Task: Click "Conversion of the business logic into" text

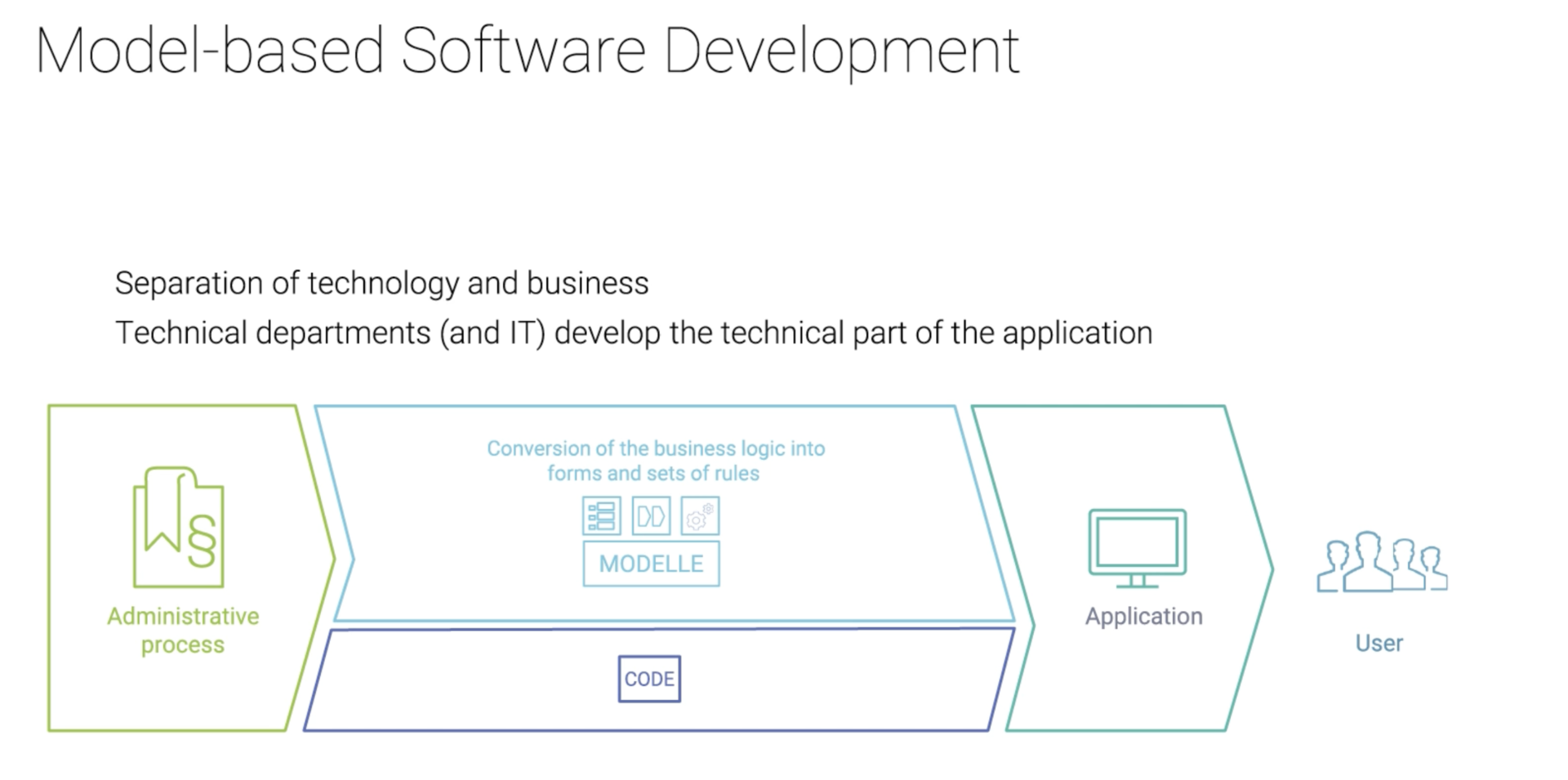Action: point(656,448)
